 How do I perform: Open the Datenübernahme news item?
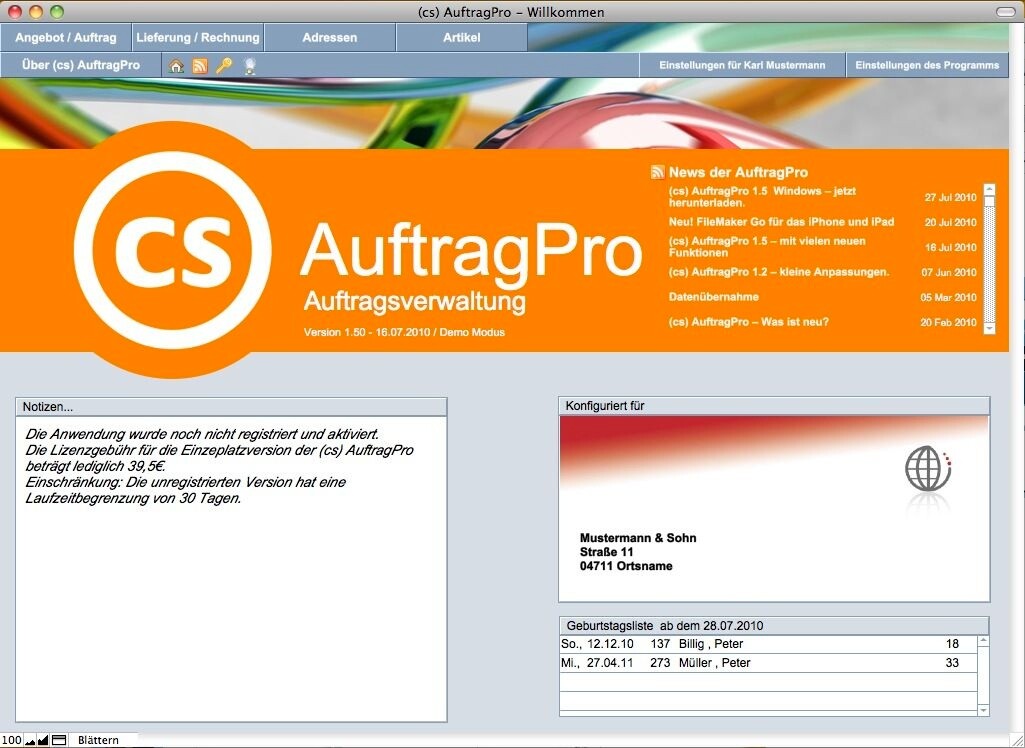[713, 297]
